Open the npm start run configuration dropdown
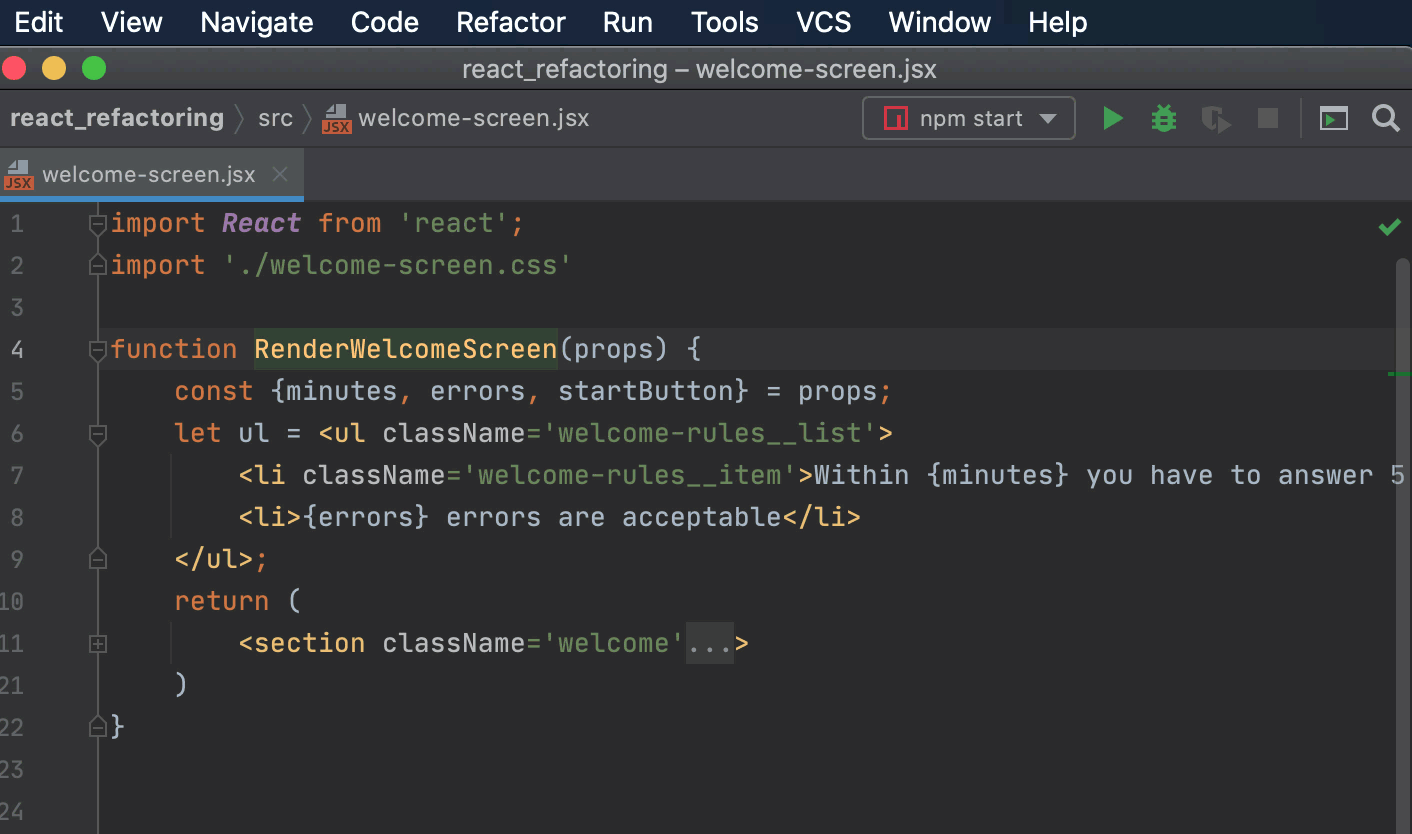The image size is (1412, 834). pos(1049,118)
